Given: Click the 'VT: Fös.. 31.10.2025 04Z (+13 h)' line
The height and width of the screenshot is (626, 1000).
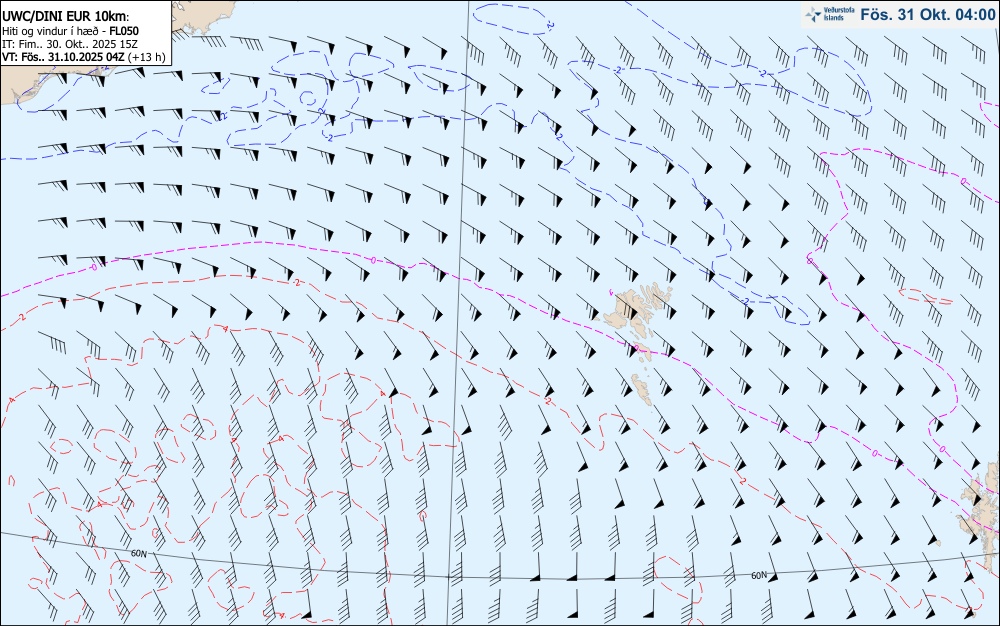Looking at the screenshot, I should 84,57.
